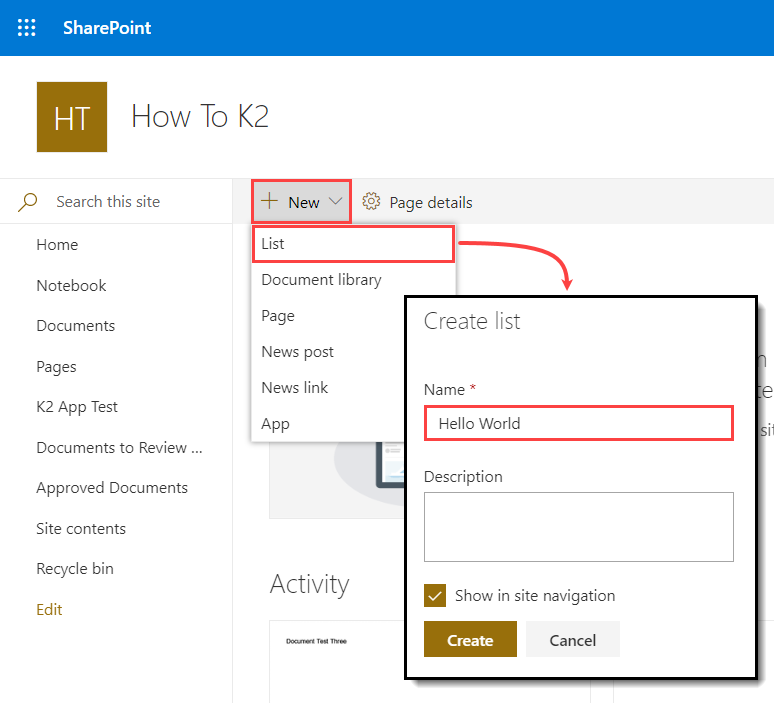Choose Document library from New menu
This screenshot has width=774, height=703.
(321, 280)
